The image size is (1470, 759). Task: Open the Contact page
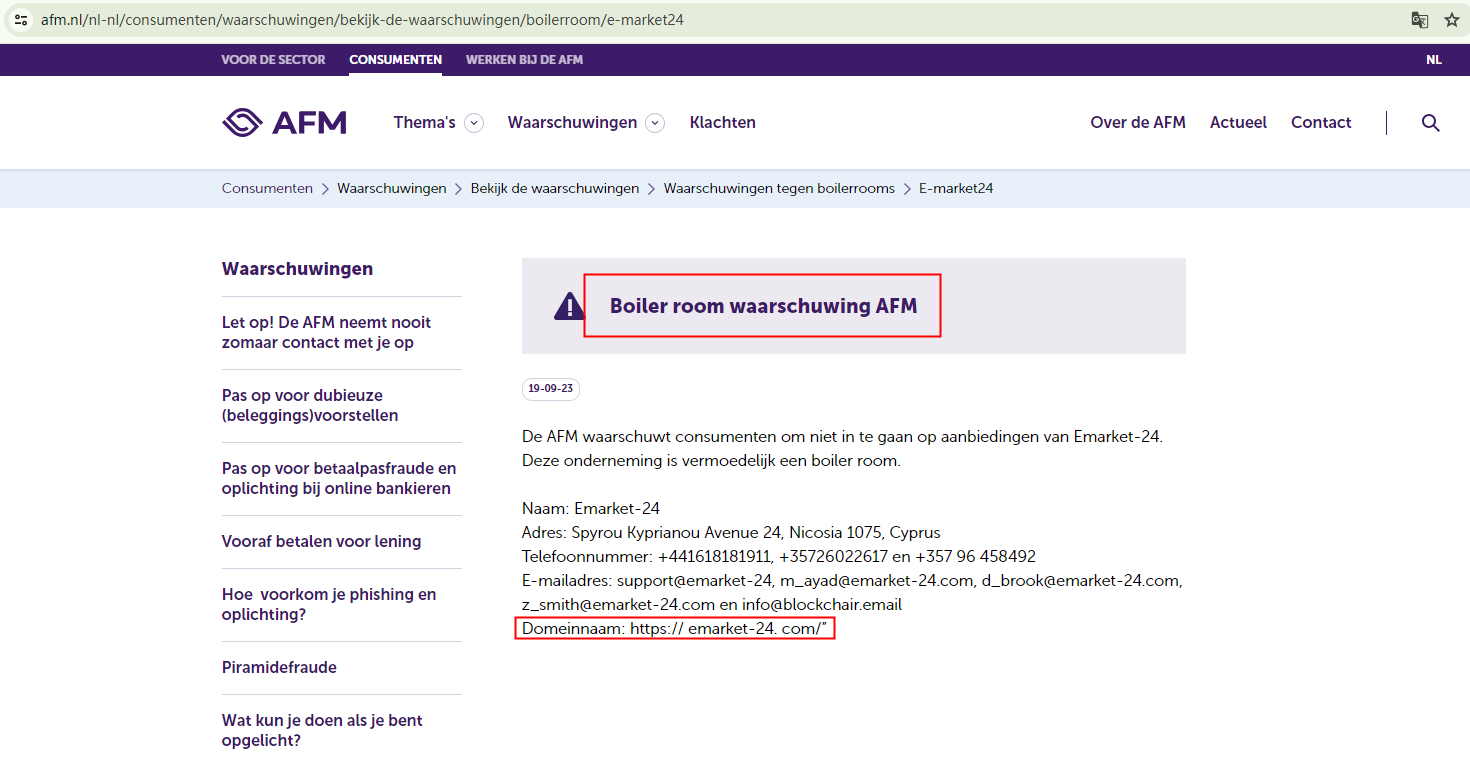point(1321,123)
